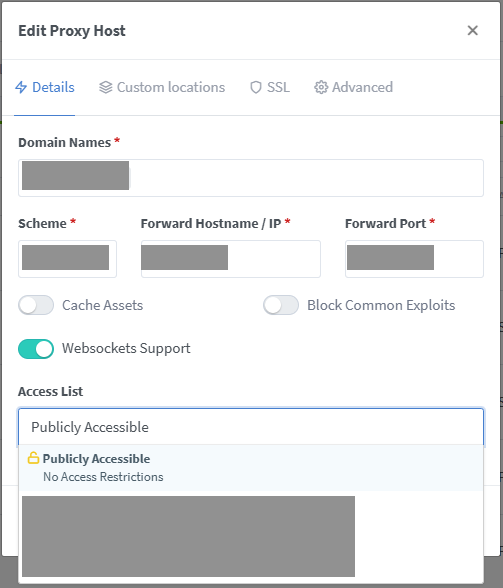The width and height of the screenshot is (503, 588).
Task: Click the gear icon beside Advanced
Action: point(321,87)
